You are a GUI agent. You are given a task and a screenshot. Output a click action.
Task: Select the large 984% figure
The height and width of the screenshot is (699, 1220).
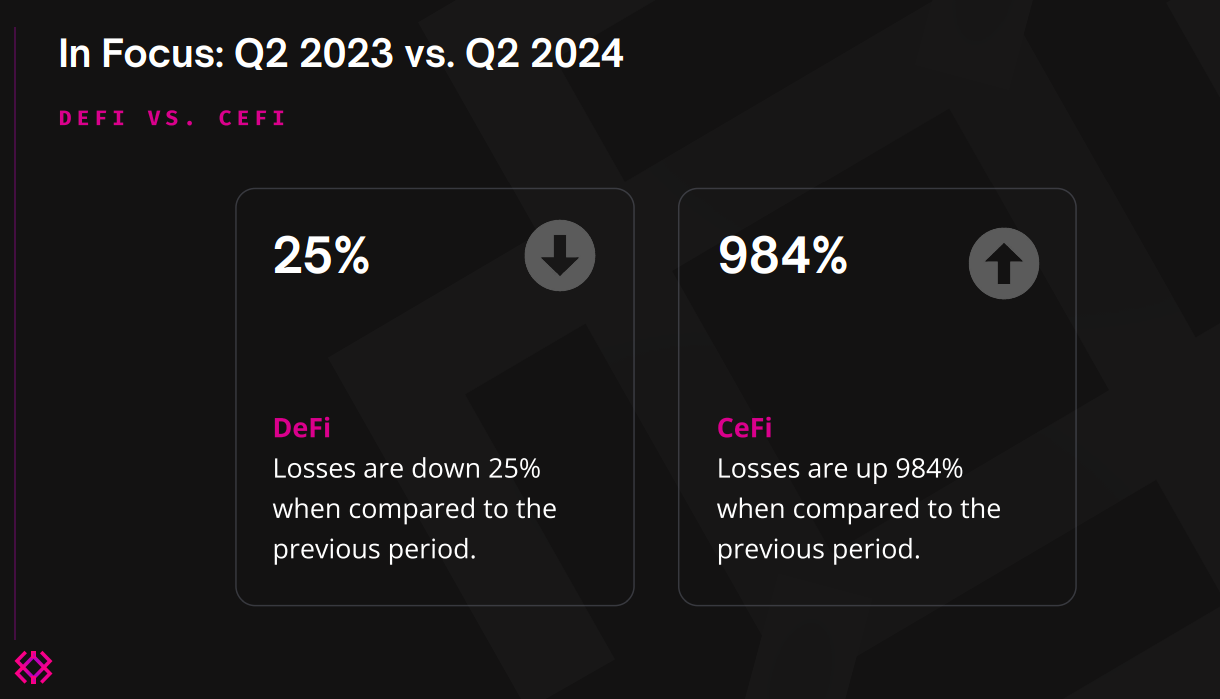point(782,256)
